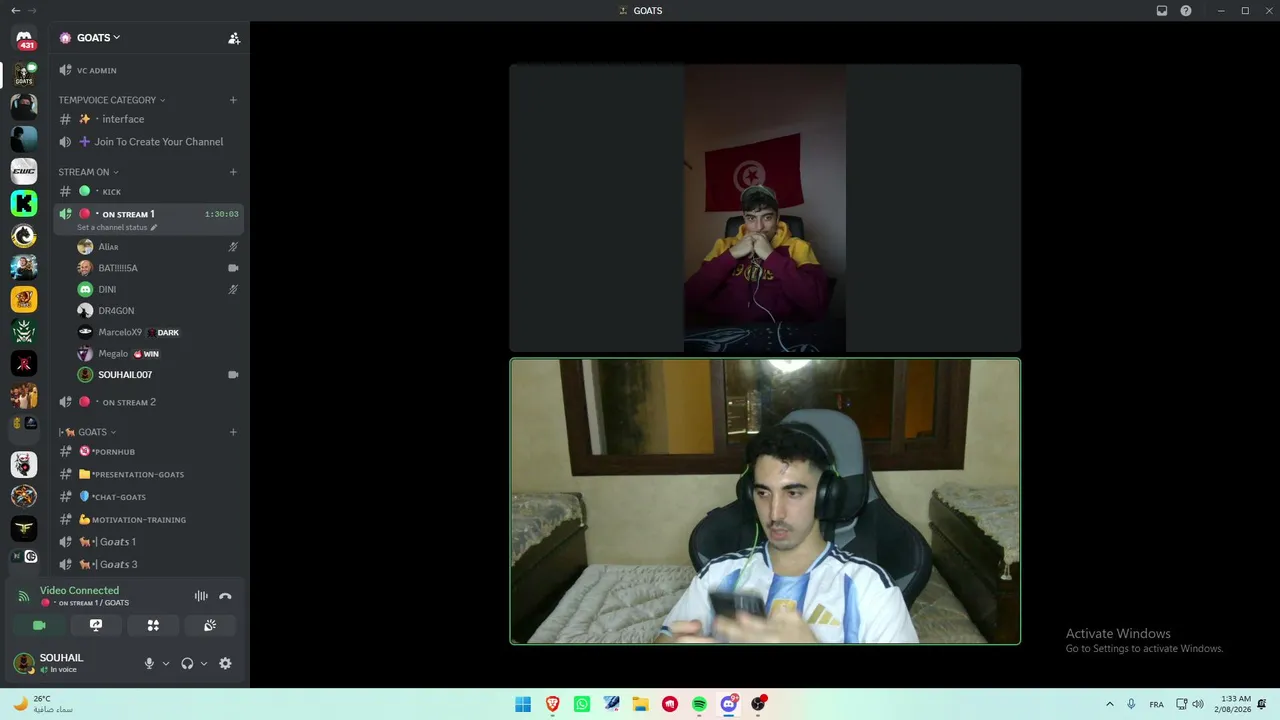Deafen with the headphones icon
The image size is (1280, 720).
[x=187, y=663]
